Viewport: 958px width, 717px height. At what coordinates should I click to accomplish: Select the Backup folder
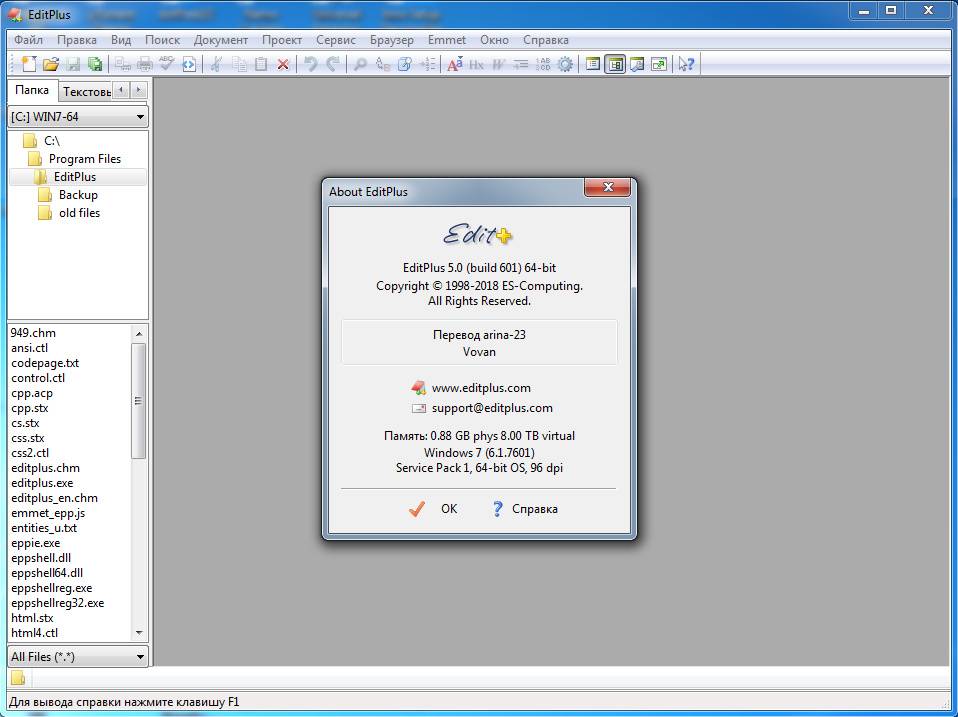(x=78, y=195)
